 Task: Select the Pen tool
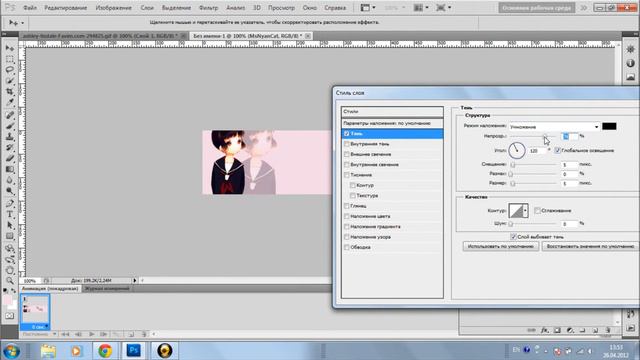(10, 204)
